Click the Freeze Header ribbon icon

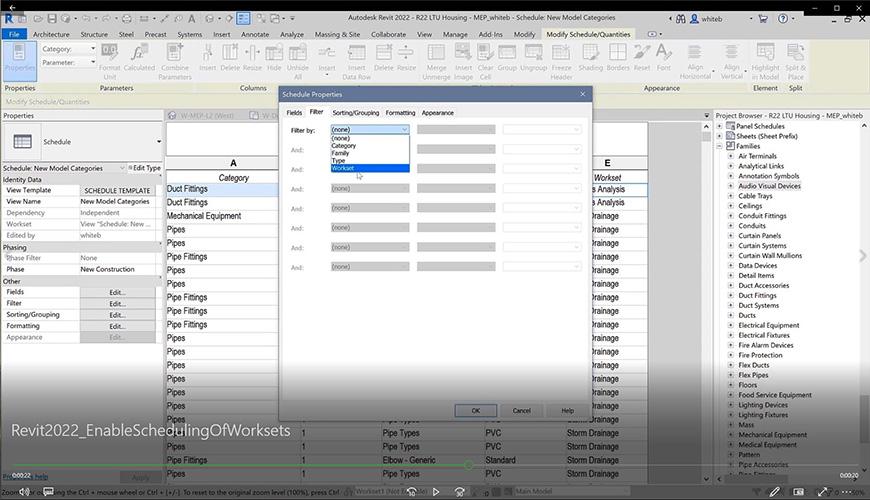point(561,62)
